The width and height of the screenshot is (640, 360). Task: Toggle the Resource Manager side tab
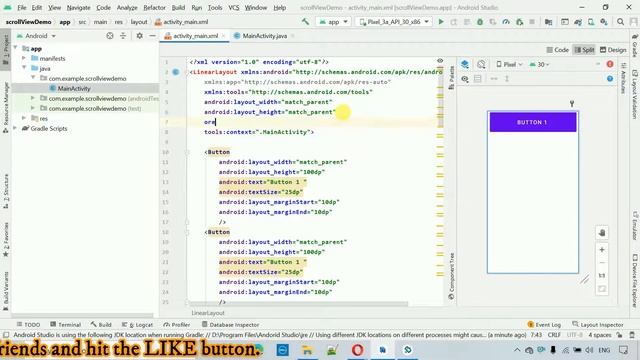[x=6, y=107]
